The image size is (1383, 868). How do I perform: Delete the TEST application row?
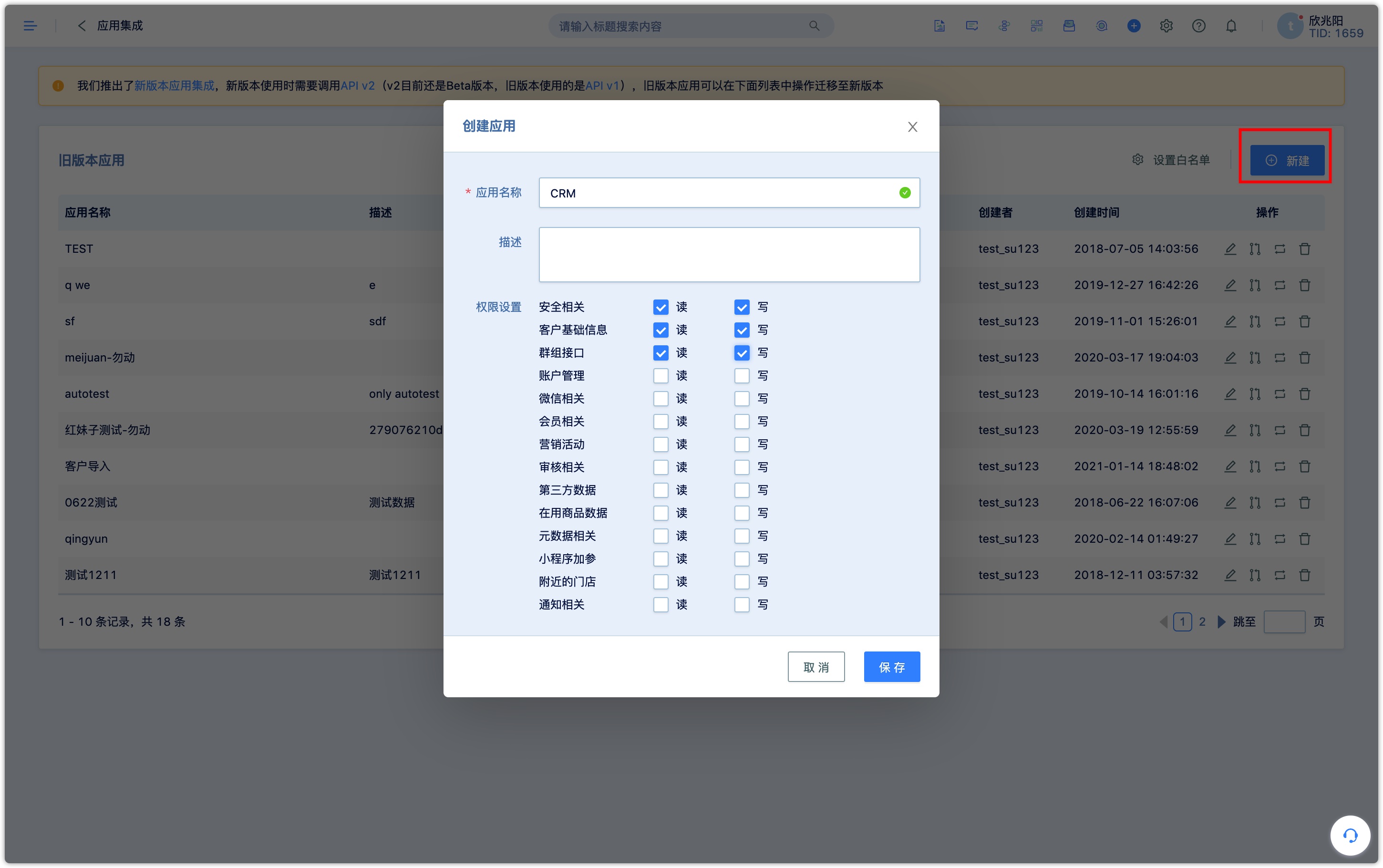coord(1304,248)
